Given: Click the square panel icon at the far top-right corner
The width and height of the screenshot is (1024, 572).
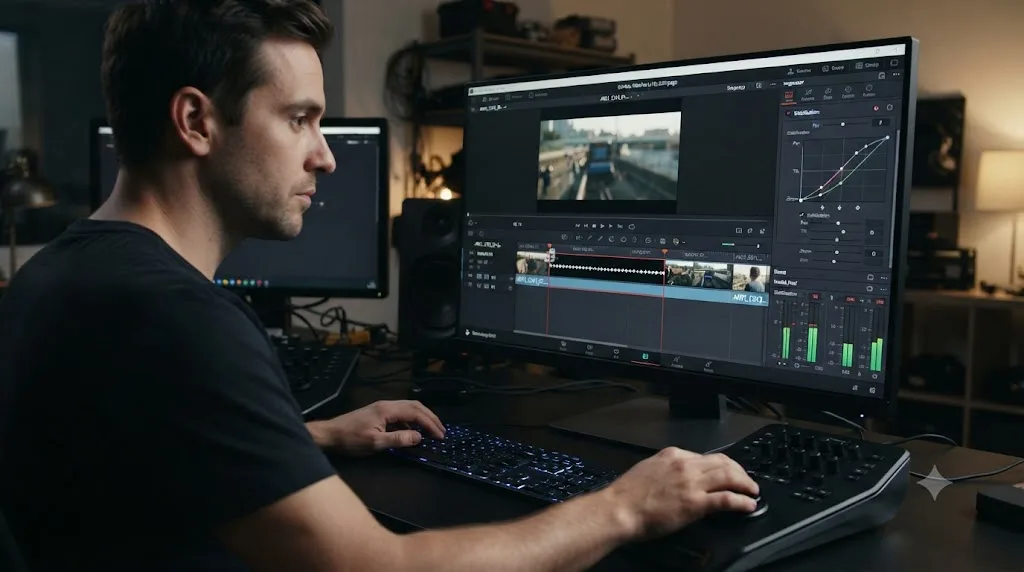Looking at the screenshot, I should (x=894, y=62).
